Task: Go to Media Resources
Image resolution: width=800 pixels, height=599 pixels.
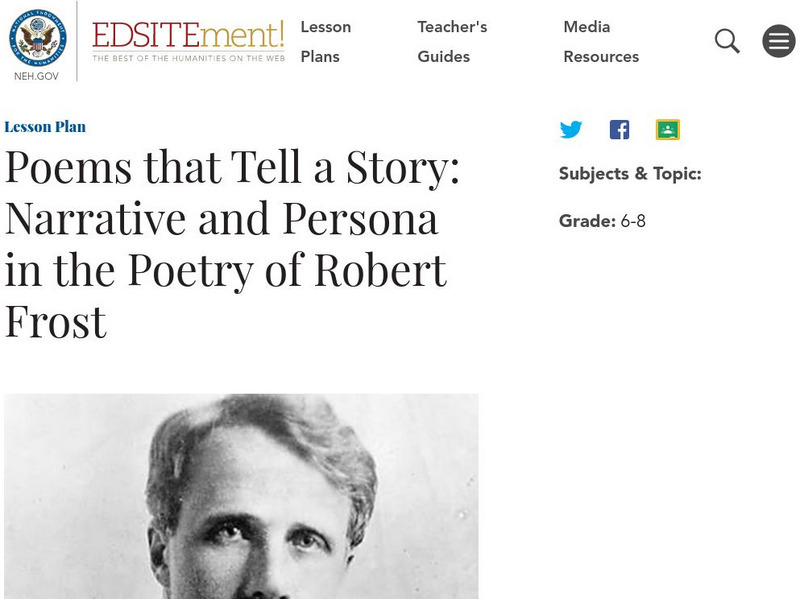Action: click(x=600, y=42)
